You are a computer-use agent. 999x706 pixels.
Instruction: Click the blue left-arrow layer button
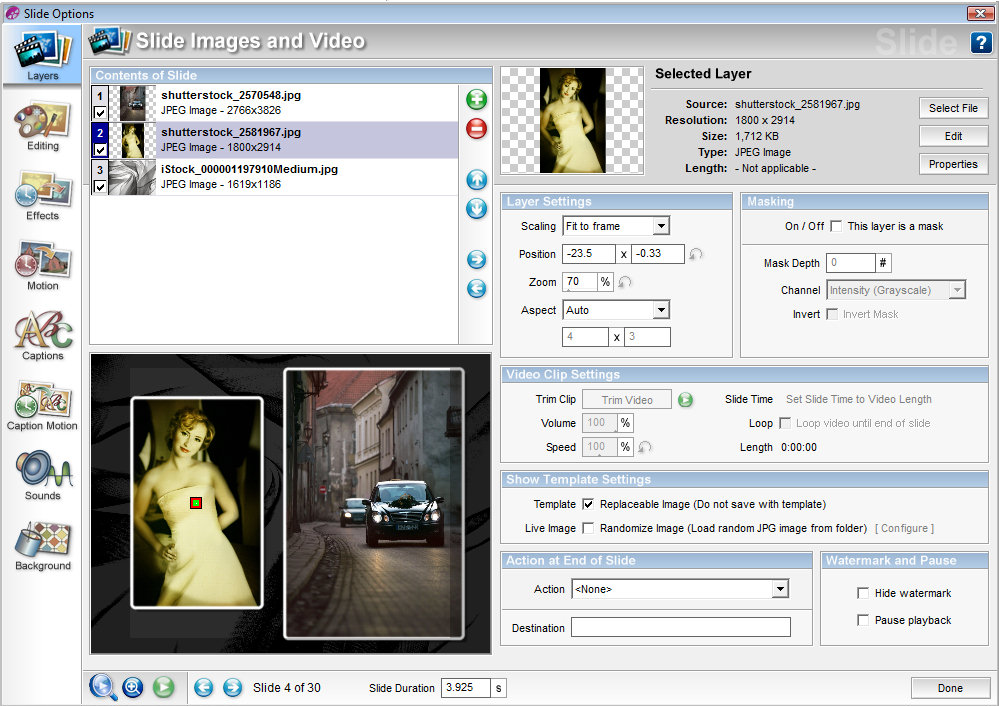(477, 289)
